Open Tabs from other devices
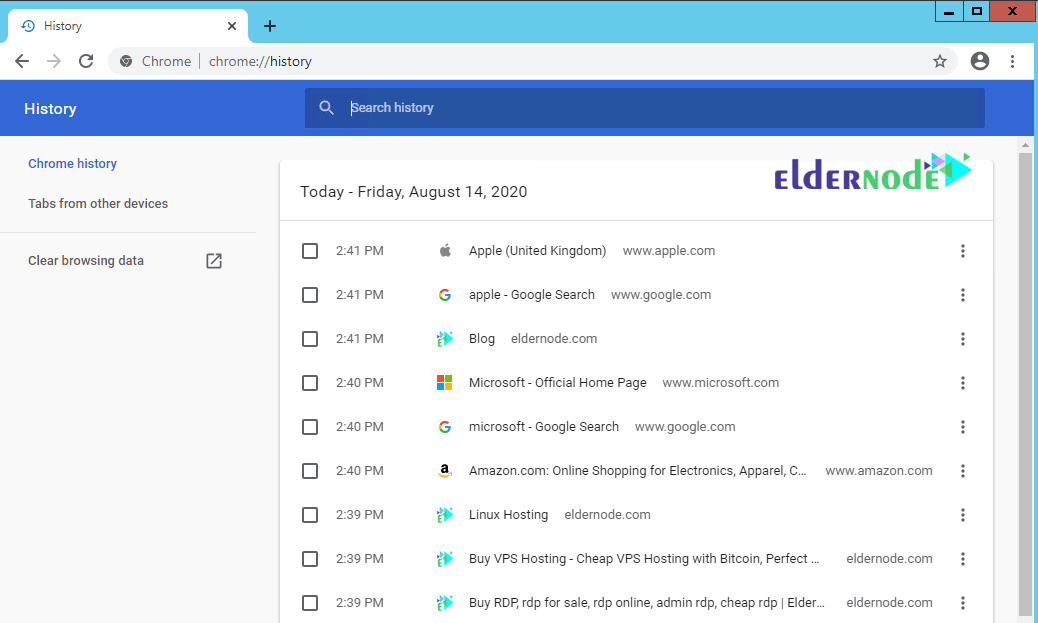This screenshot has height=623, width=1038. coord(98,203)
